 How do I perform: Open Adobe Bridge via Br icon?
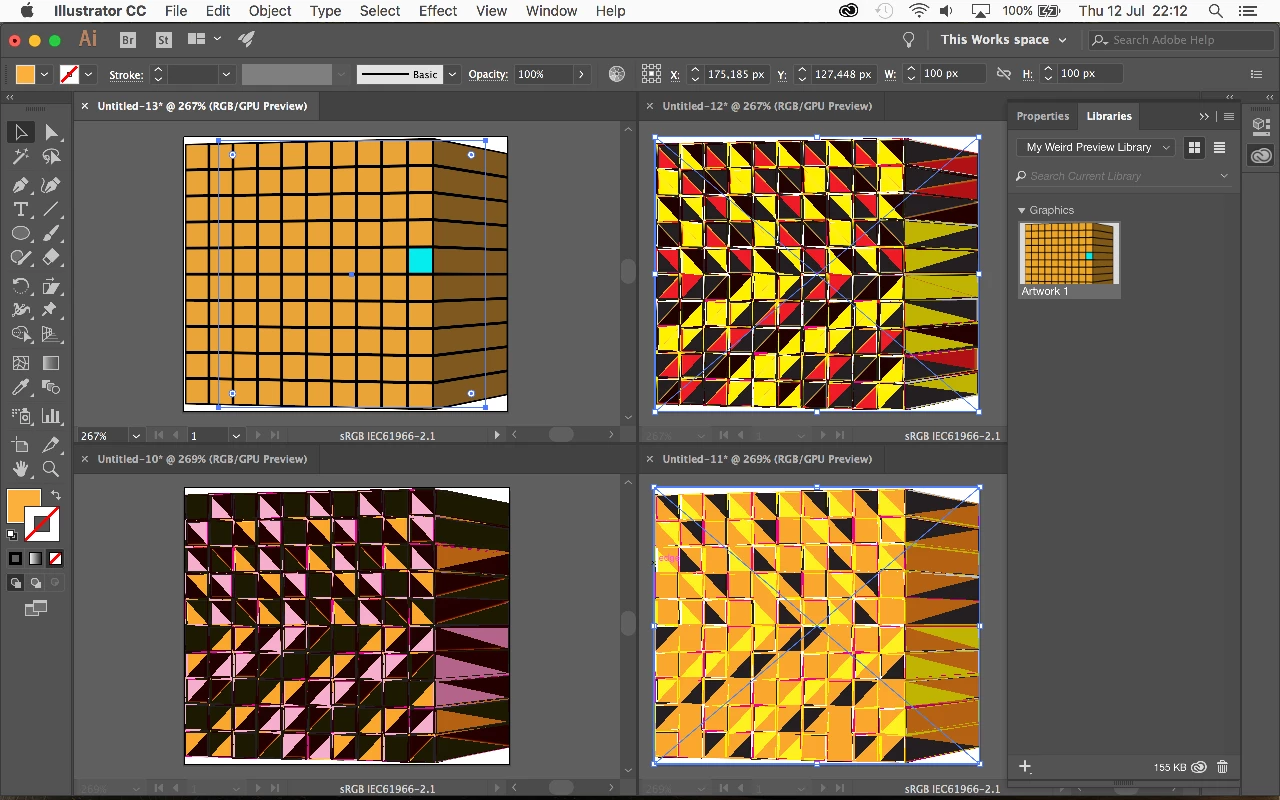point(127,40)
